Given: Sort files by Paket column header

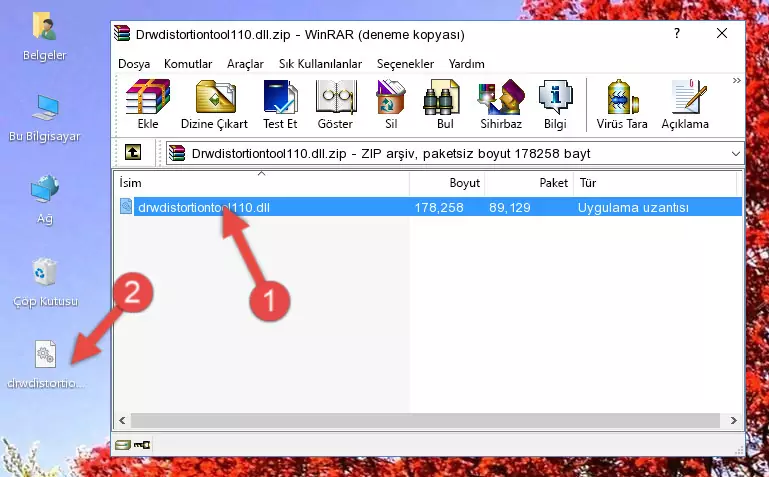Looking at the screenshot, I should coord(529,183).
